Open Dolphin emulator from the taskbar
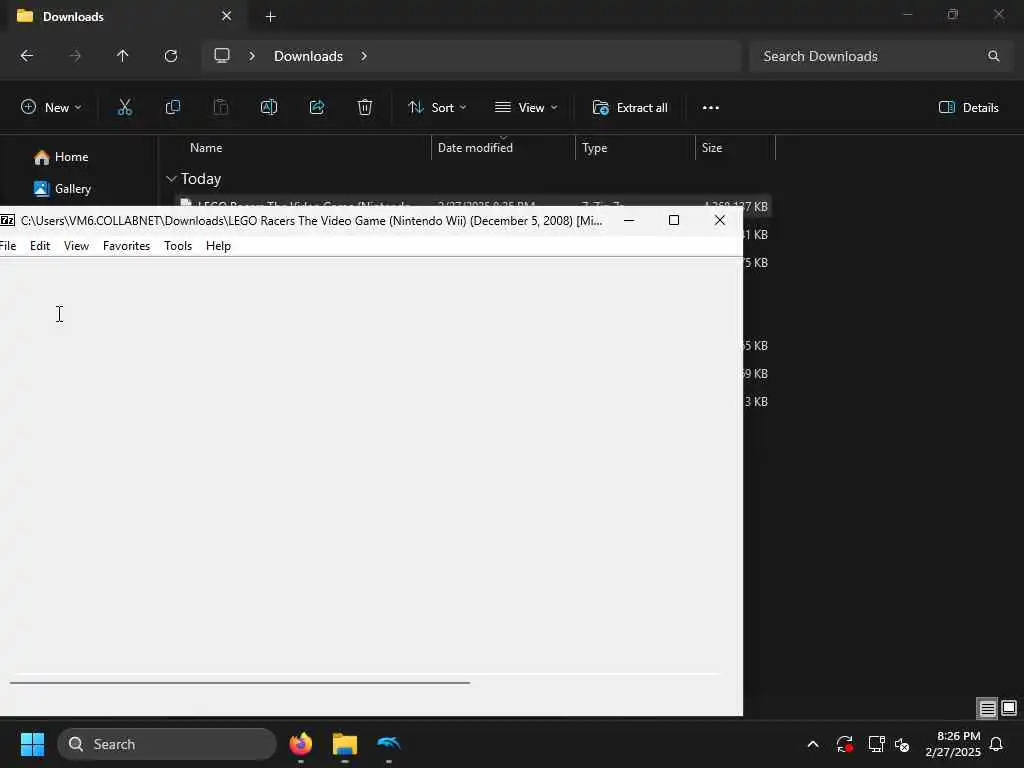The image size is (1024, 768). pos(389,744)
